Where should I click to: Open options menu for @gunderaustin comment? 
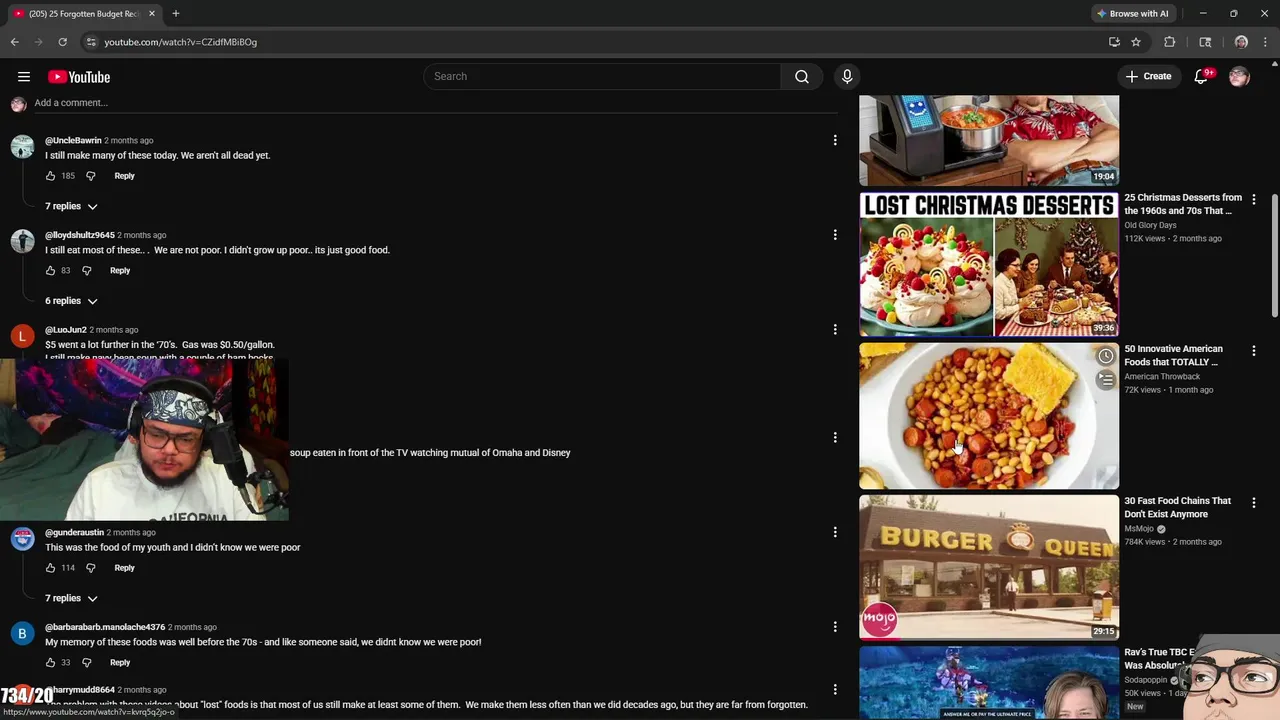point(835,532)
